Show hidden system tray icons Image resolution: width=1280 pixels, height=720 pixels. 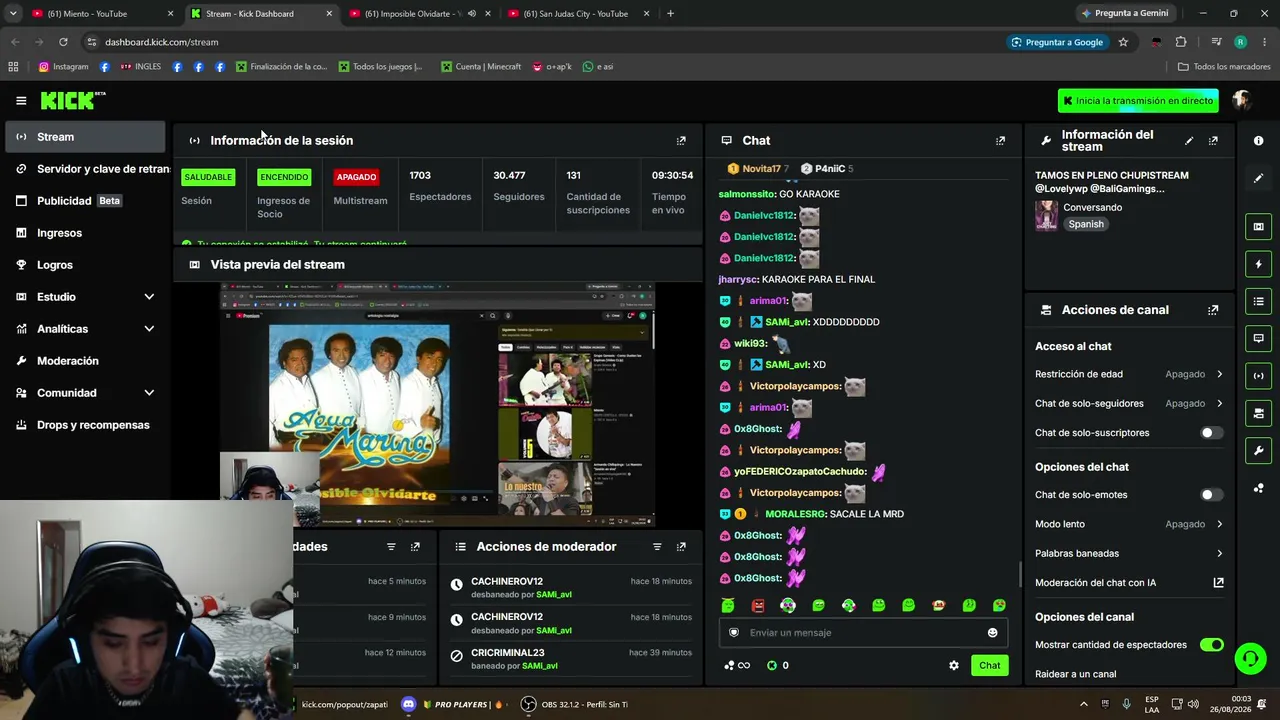(1083, 704)
